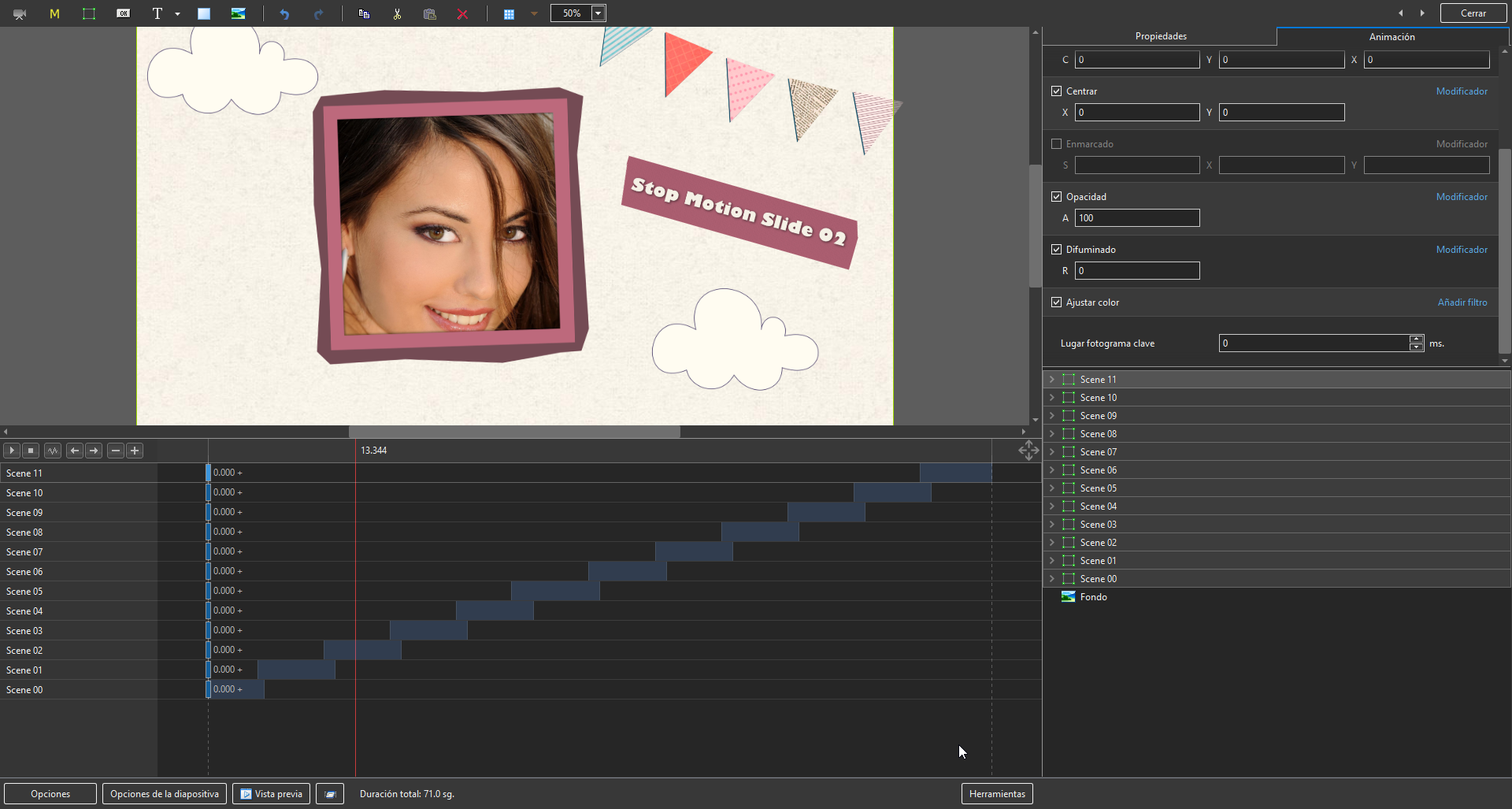
Task: Click the Difuminado R value field
Action: coord(1137,271)
